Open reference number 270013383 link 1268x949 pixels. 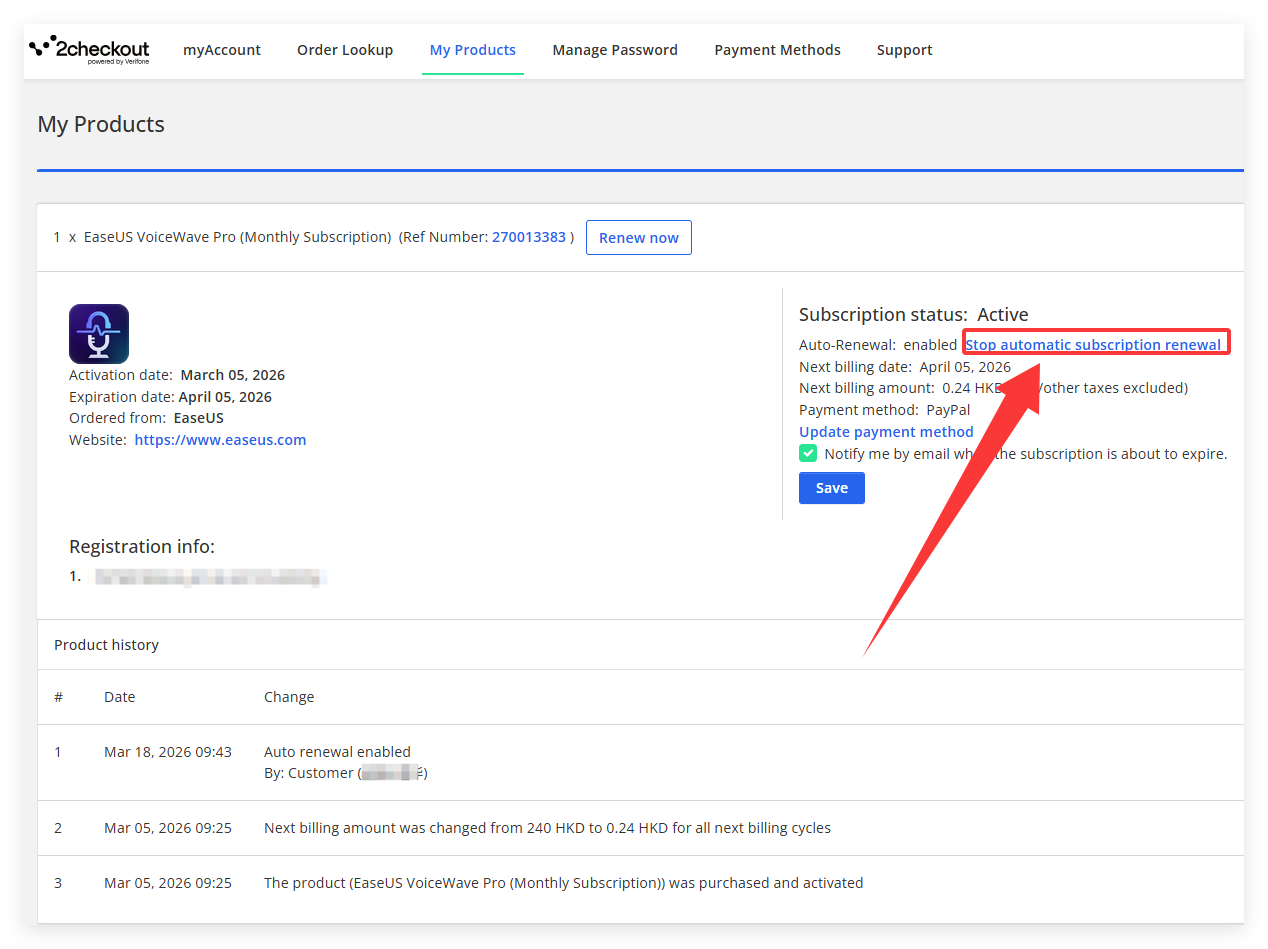pyautogui.click(x=529, y=237)
